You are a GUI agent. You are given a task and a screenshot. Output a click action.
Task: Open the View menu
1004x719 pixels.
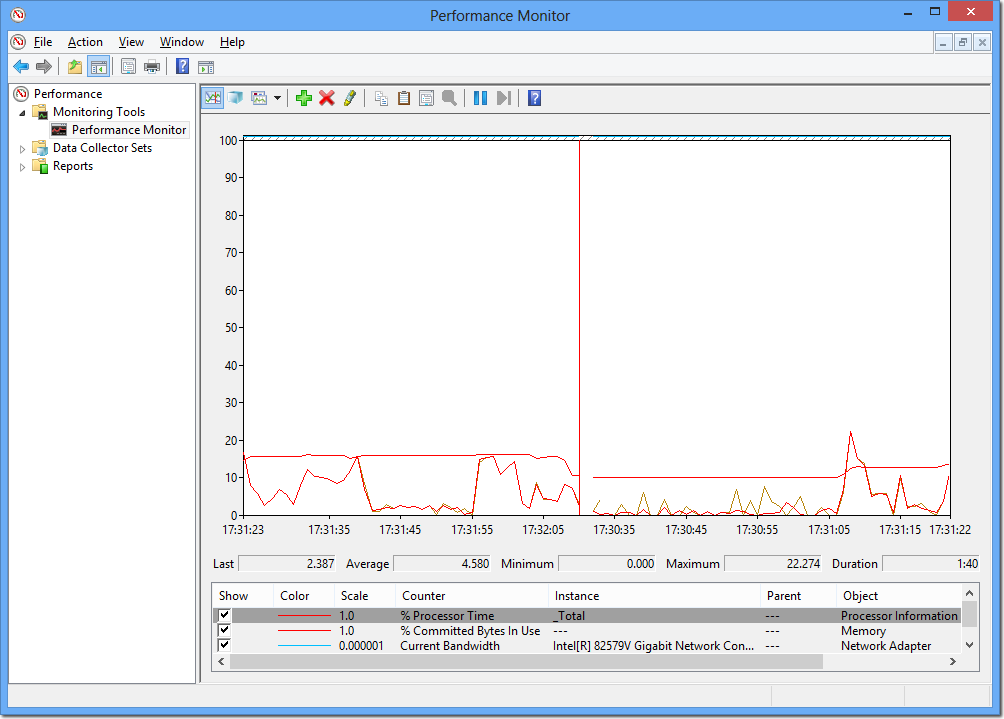point(131,42)
